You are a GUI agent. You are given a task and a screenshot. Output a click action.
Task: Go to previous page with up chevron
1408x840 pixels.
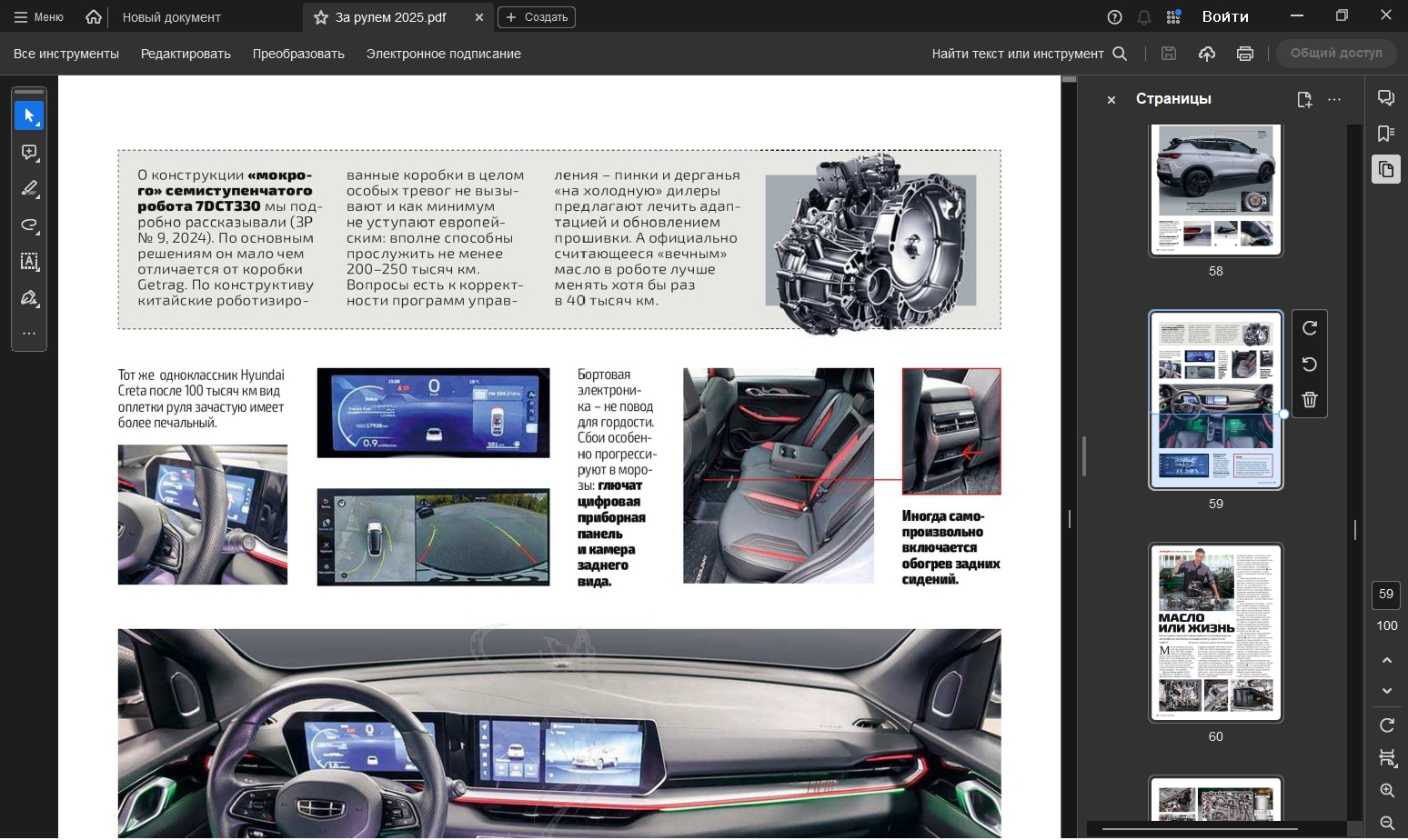[x=1387, y=660]
